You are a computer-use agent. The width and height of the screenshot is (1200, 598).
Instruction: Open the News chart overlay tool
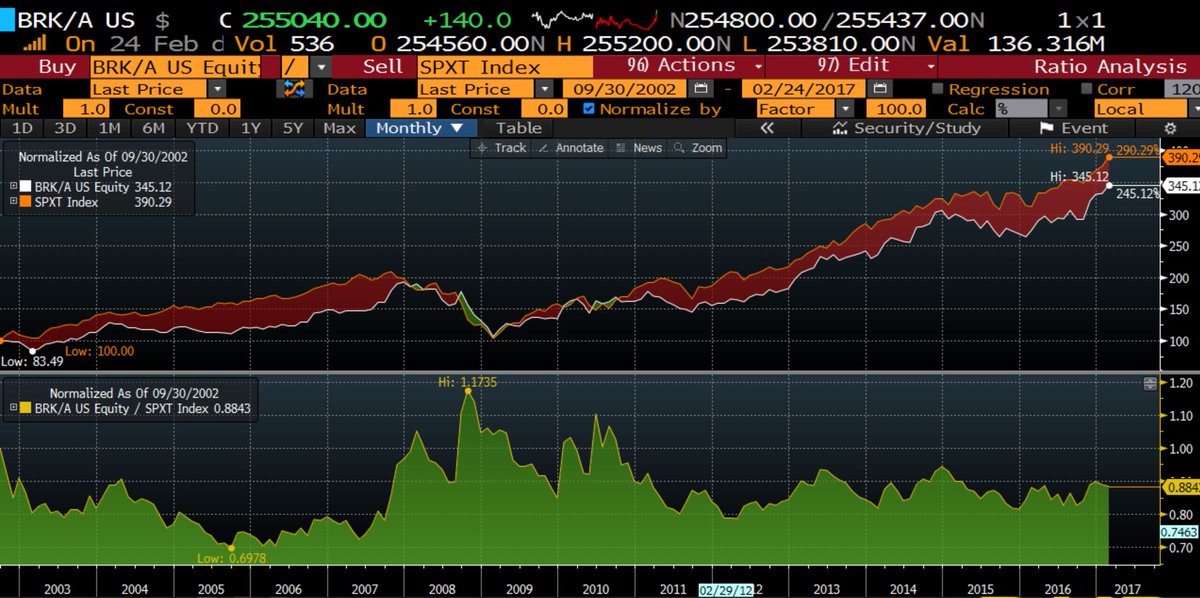[x=639, y=148]
